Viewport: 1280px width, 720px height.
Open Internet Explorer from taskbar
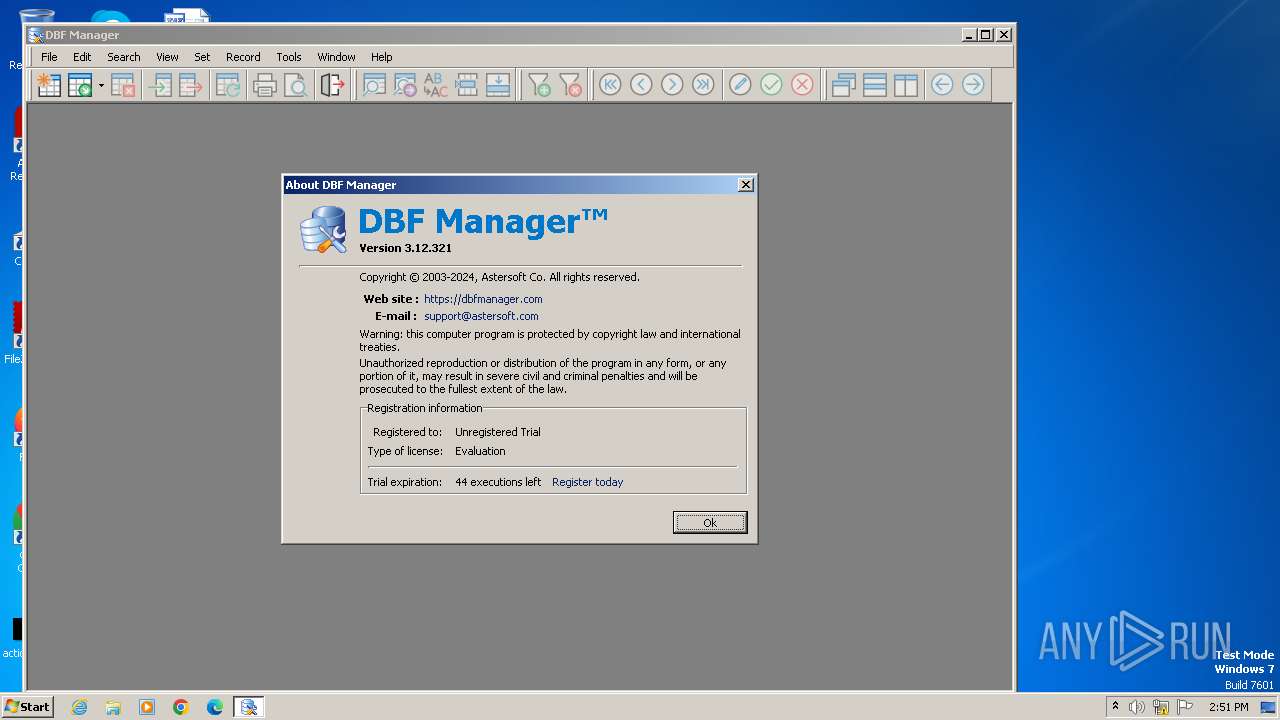click(x=79, y=707)
